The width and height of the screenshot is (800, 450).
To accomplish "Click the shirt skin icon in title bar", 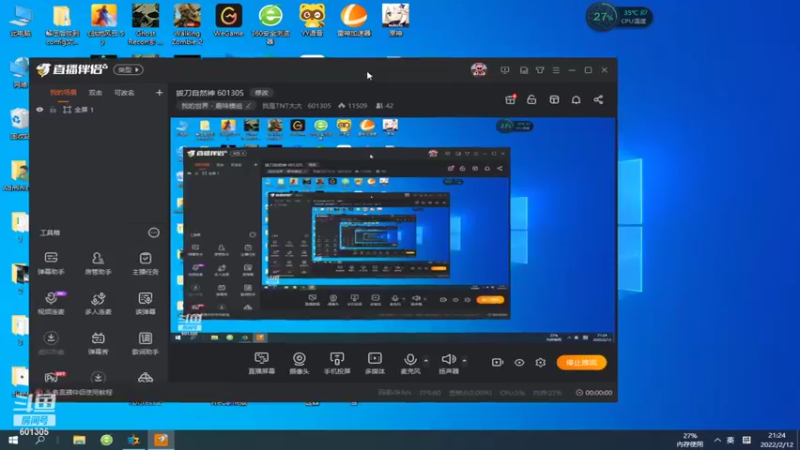I will pyautogui.click(x=540, y=70).
